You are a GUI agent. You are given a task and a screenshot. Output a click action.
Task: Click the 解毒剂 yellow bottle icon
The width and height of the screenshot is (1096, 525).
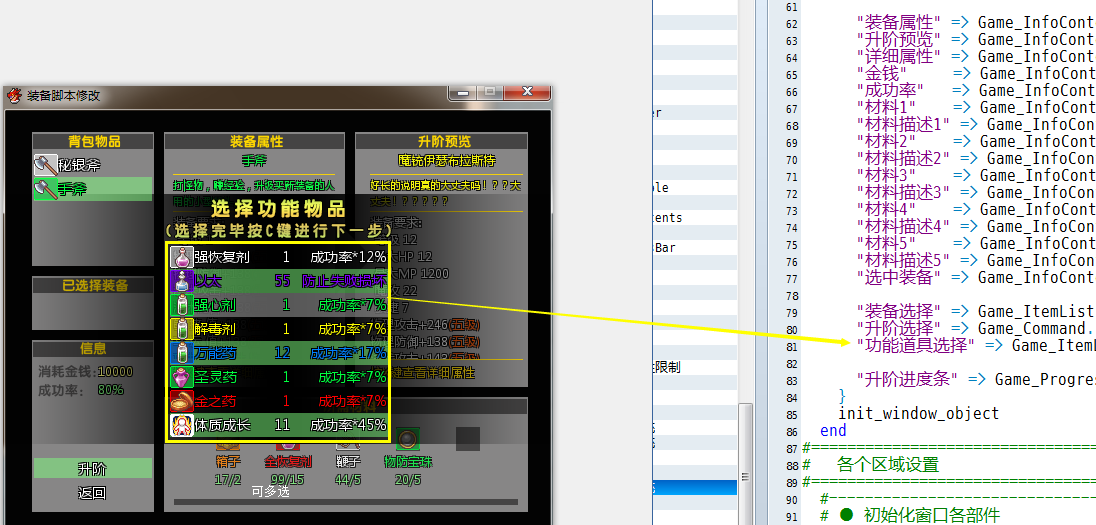(182, 329)
